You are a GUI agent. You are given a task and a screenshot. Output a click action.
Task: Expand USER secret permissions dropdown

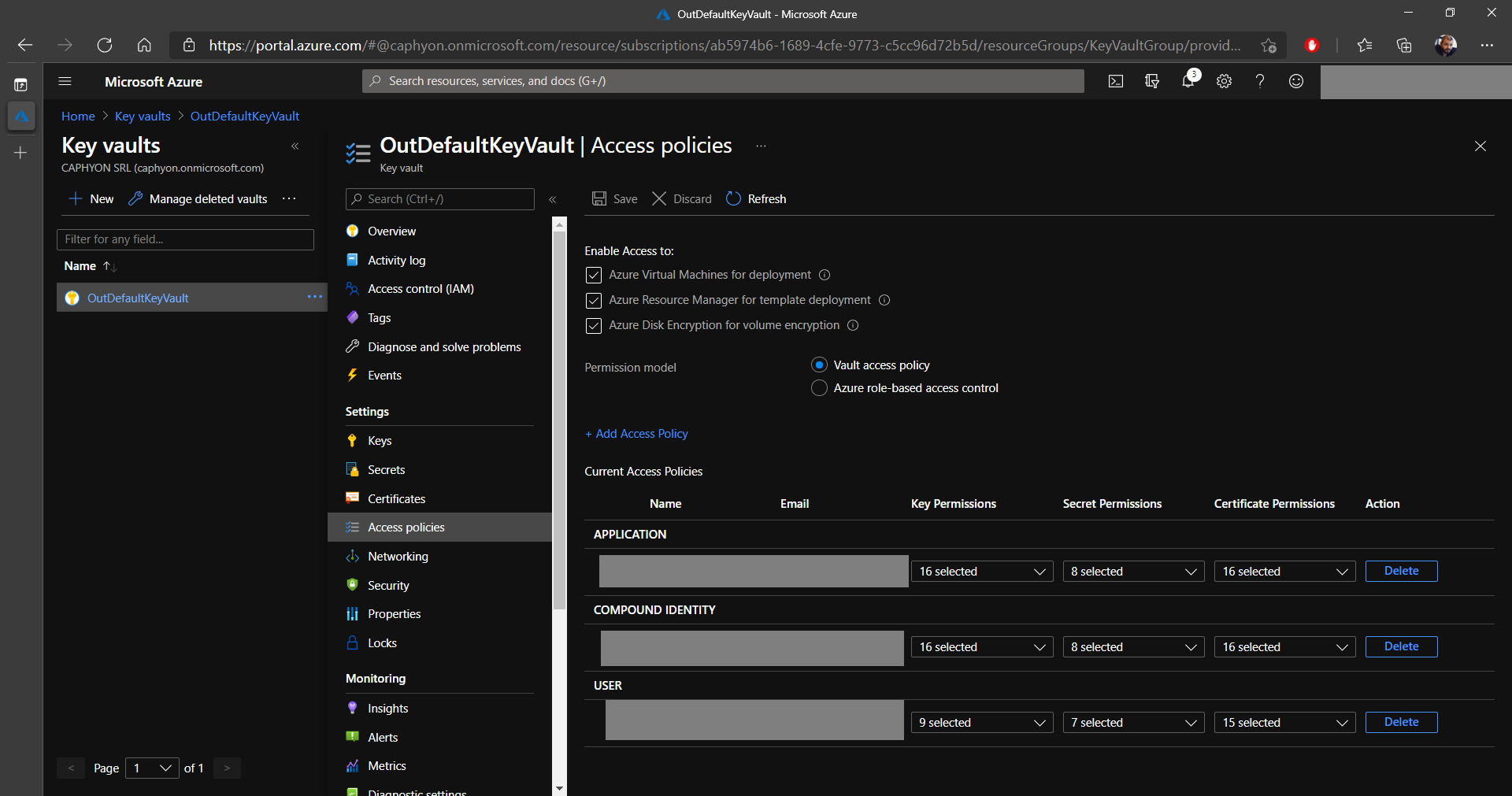point(1133,722)
